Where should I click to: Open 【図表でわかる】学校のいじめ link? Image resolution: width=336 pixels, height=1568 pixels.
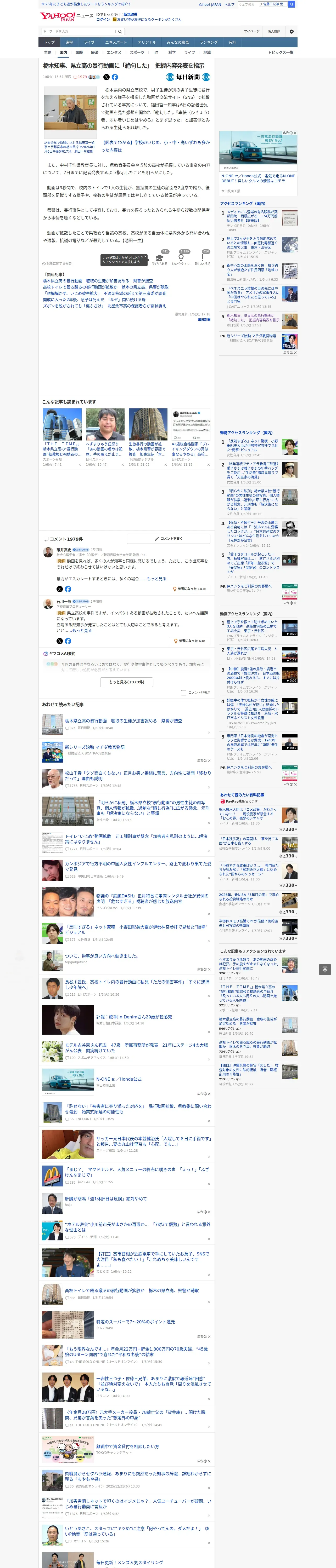[x=155, y=146]
